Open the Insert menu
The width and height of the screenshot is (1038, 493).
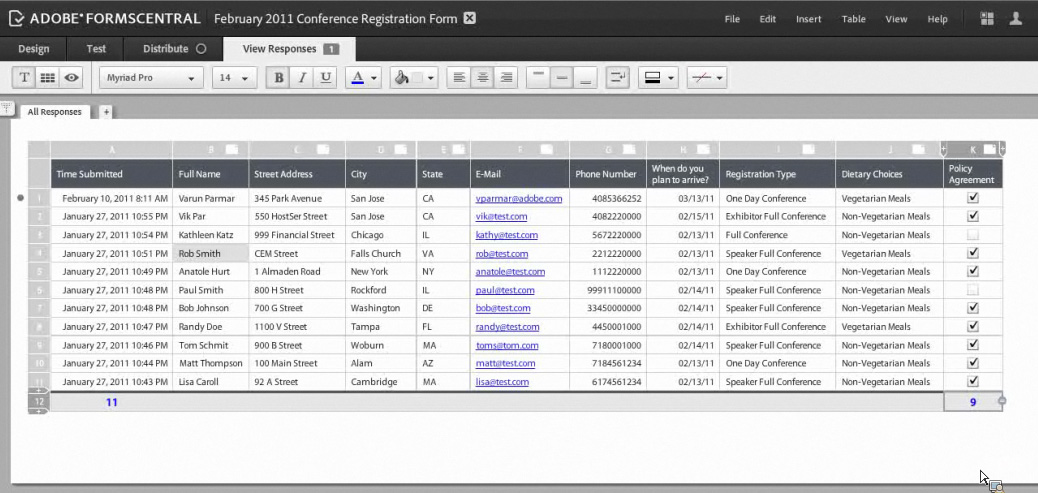click(x=808, y=19)
